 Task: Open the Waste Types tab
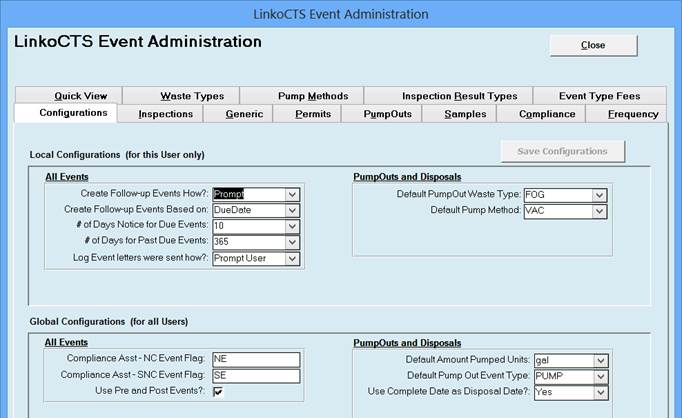point(192,96)
